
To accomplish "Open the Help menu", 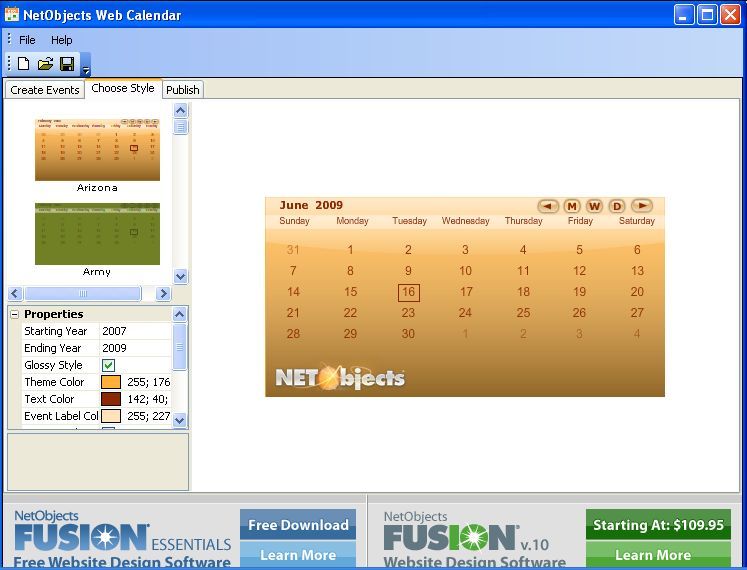I will click(61, 40).
